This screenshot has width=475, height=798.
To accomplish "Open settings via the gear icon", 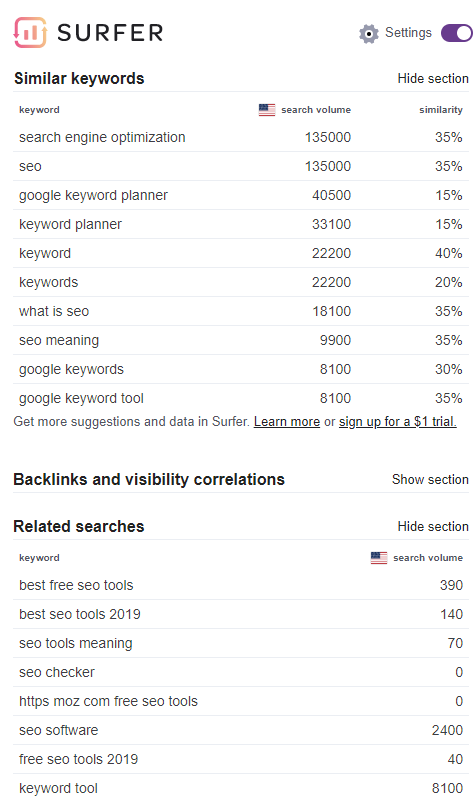I will click(x=369, y=34).
